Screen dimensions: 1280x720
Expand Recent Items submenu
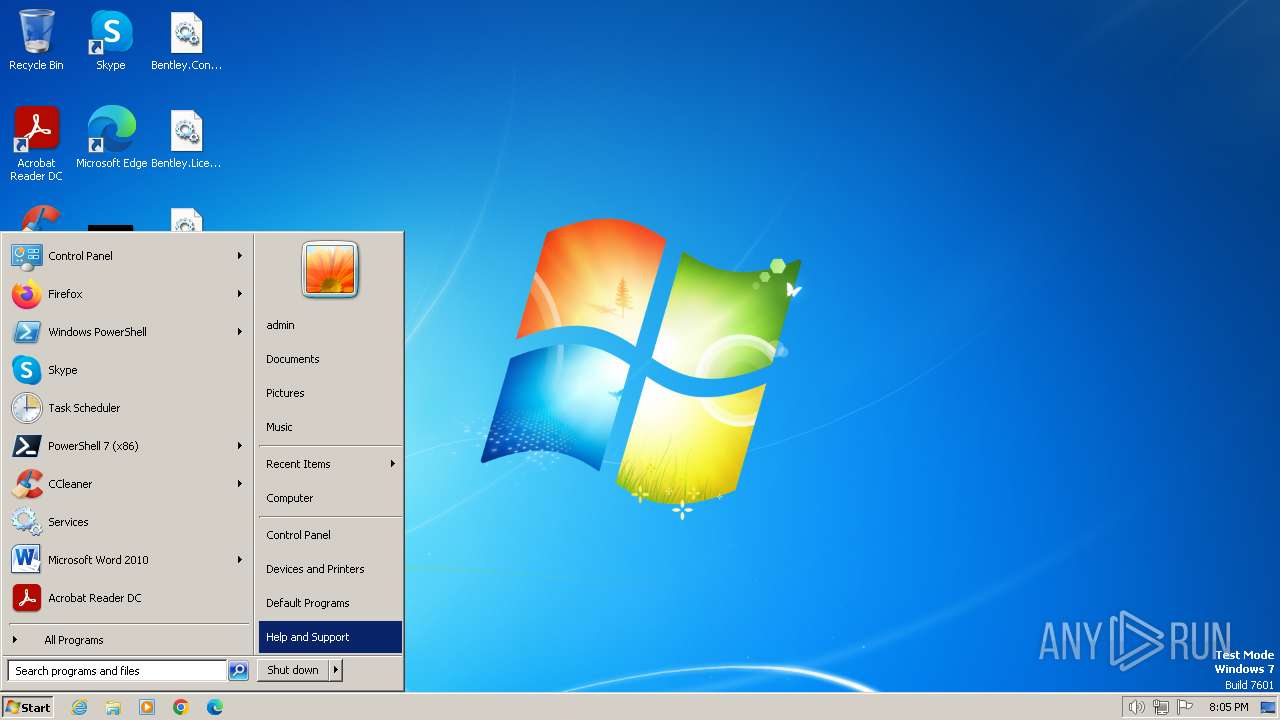click(x=330, y=464)
